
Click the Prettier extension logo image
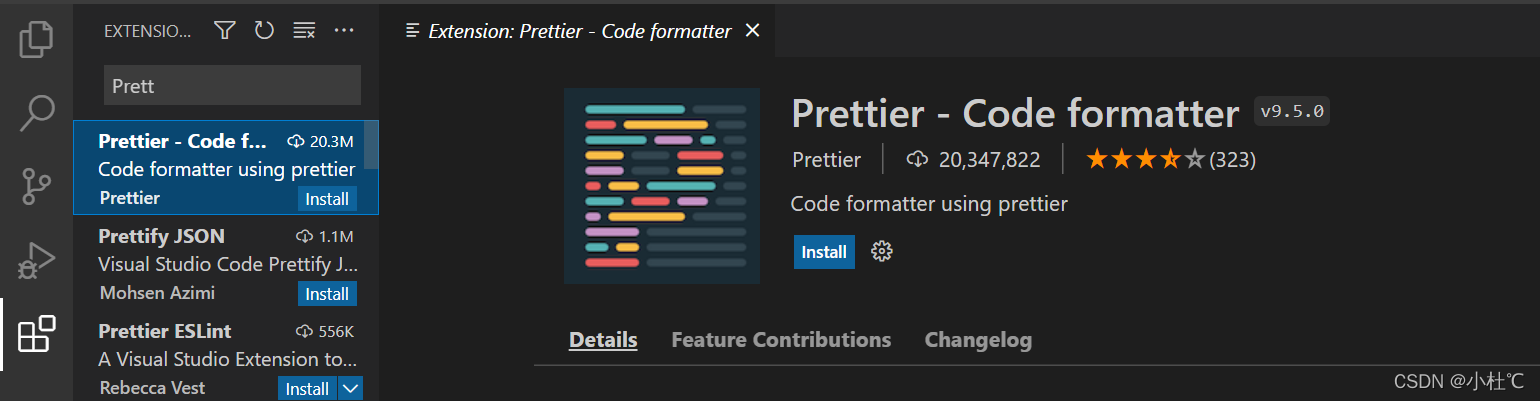click(x=662, y=186)
